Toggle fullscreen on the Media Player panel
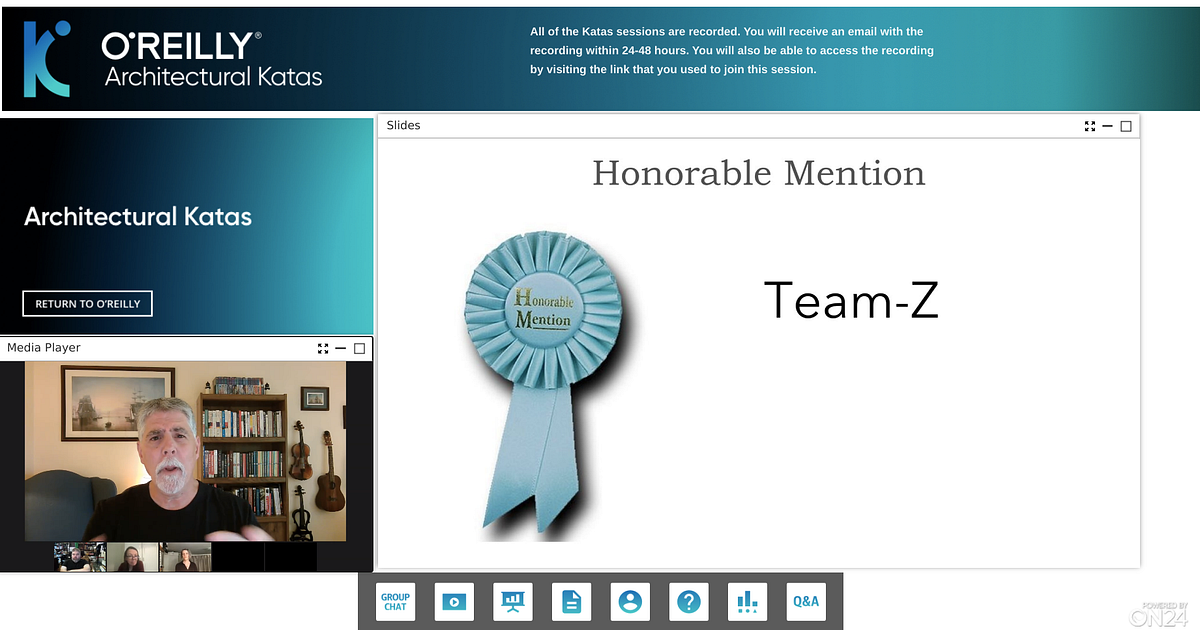This screenshot has width=1200, height=630. (x=322, y=348)
